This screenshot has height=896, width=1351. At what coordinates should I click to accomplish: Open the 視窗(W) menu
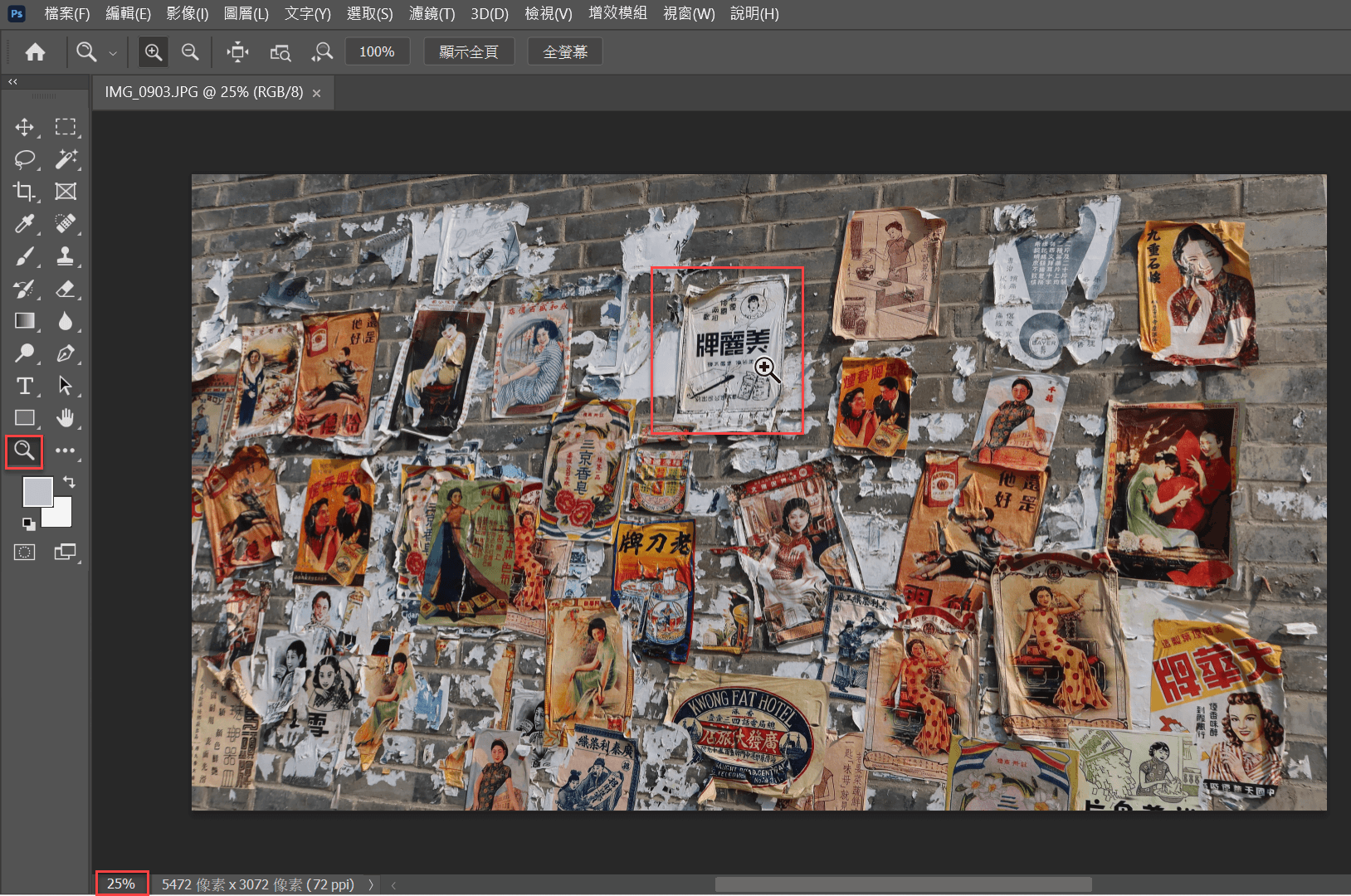click(x=689, y=13)
